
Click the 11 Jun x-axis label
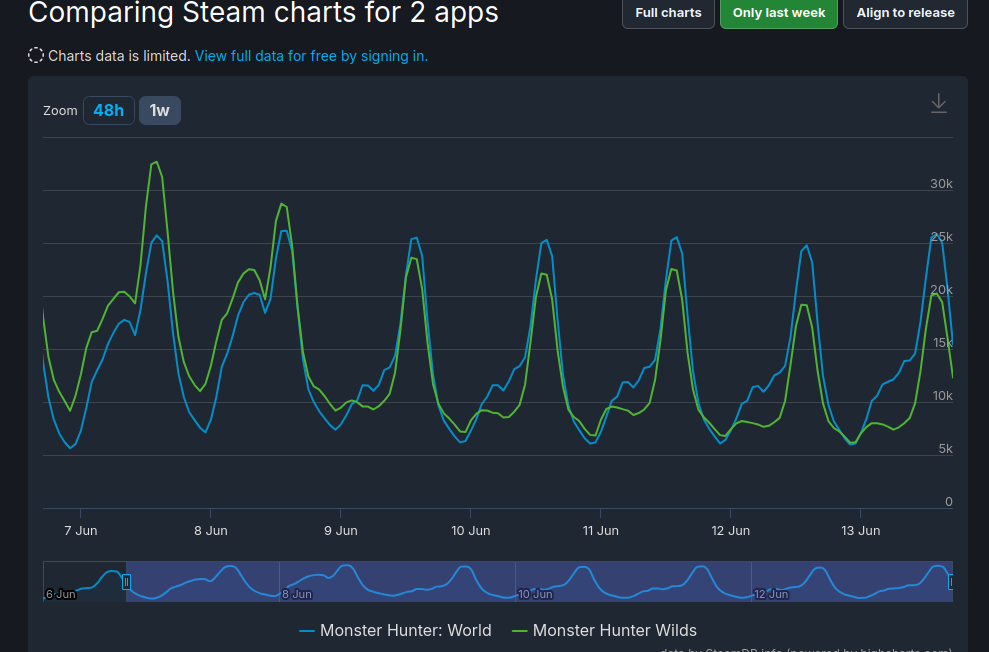600,530
